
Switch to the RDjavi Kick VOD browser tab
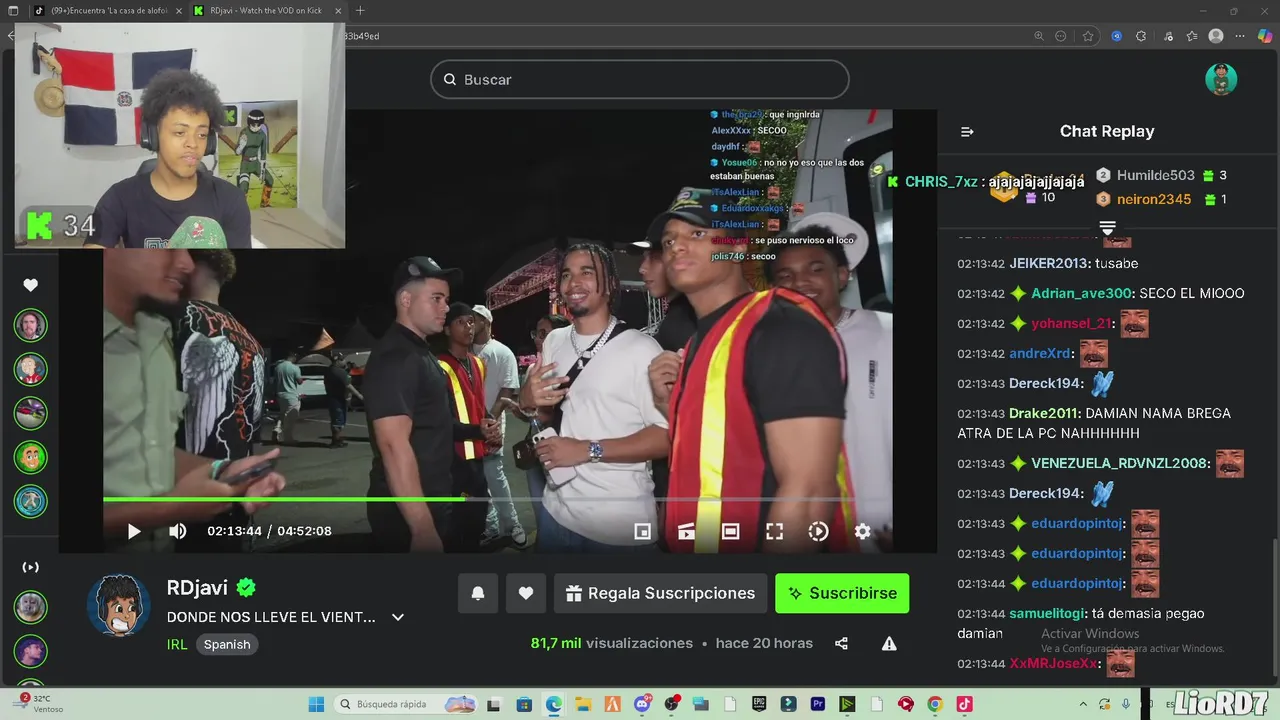pos(265,11)
